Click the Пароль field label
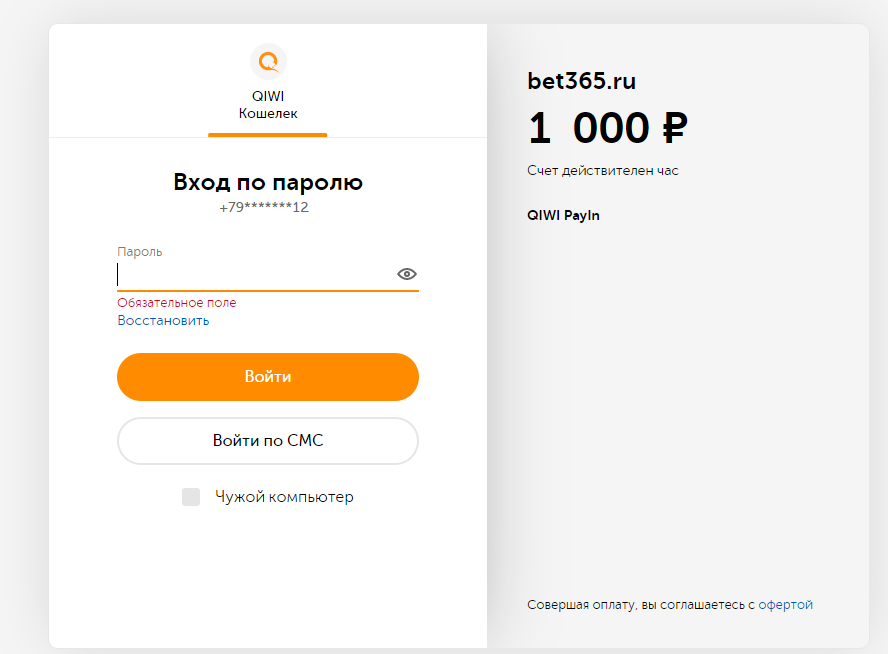 pos(140,251)
